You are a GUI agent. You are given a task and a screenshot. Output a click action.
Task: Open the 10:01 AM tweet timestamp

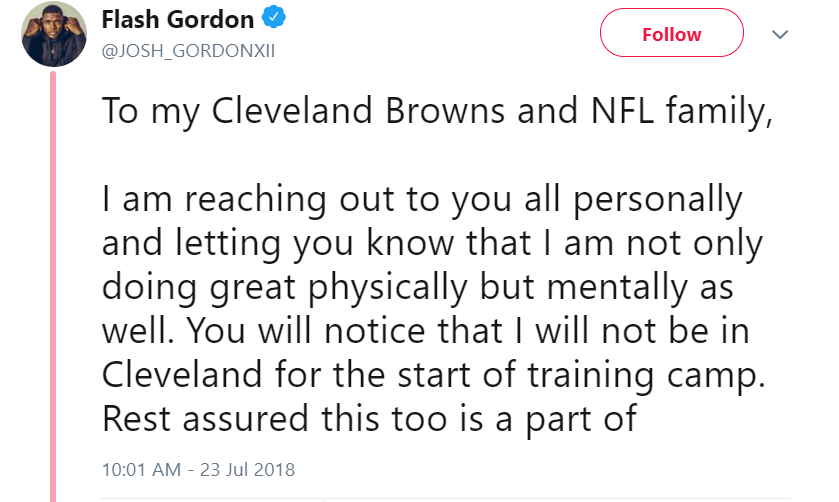[x=198, y=469]
